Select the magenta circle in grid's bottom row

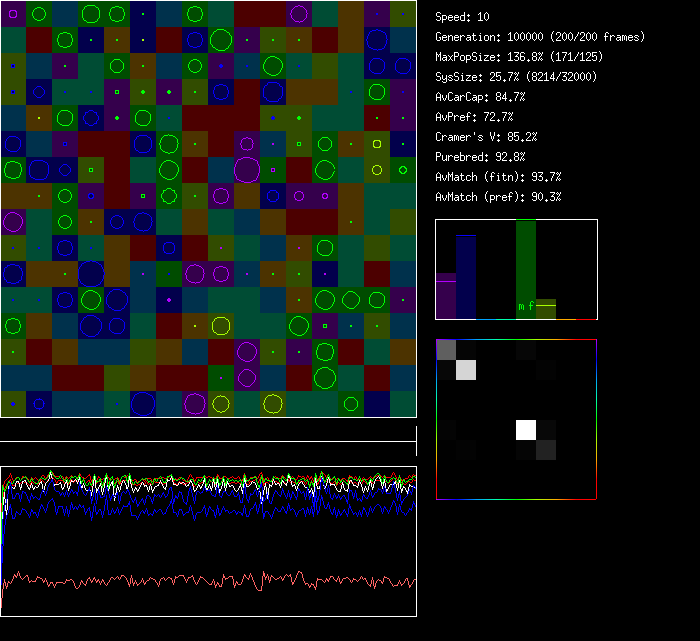coord(195,403)
